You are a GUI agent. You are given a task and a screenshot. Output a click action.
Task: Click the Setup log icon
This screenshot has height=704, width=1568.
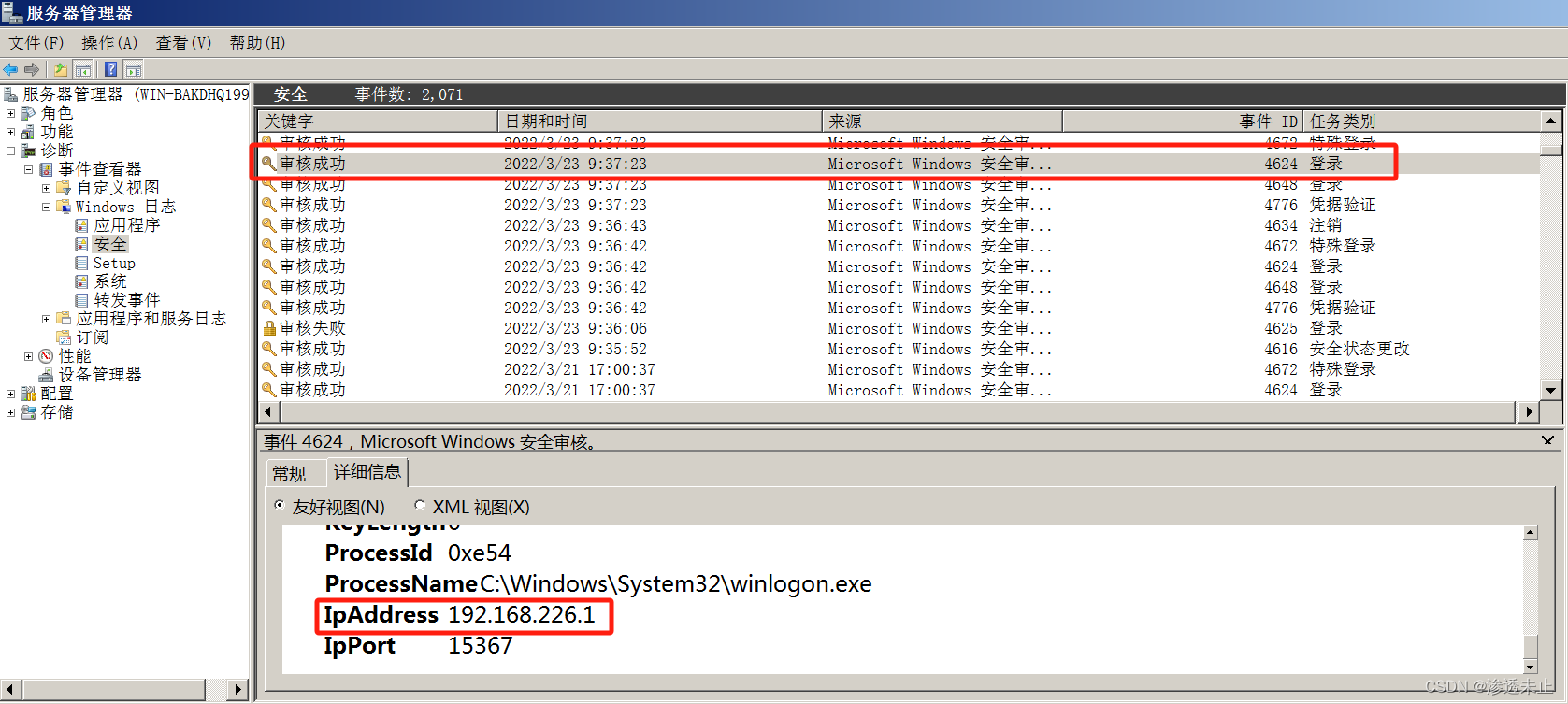click(x=81, y=263)
